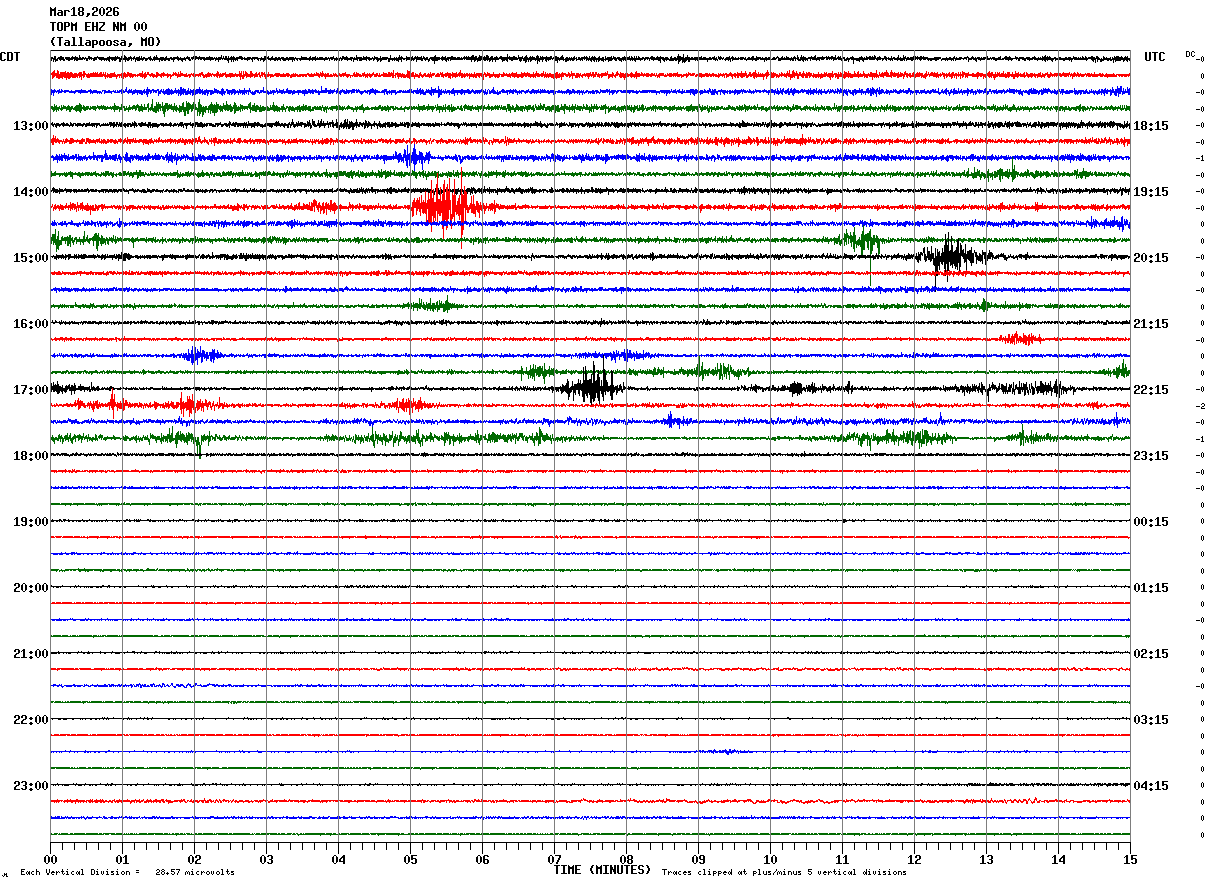The width and height of the screenshot is (1210, 886).
Task: Click minute tick label 04 on x-axis
Action: (x=338, y=860)
